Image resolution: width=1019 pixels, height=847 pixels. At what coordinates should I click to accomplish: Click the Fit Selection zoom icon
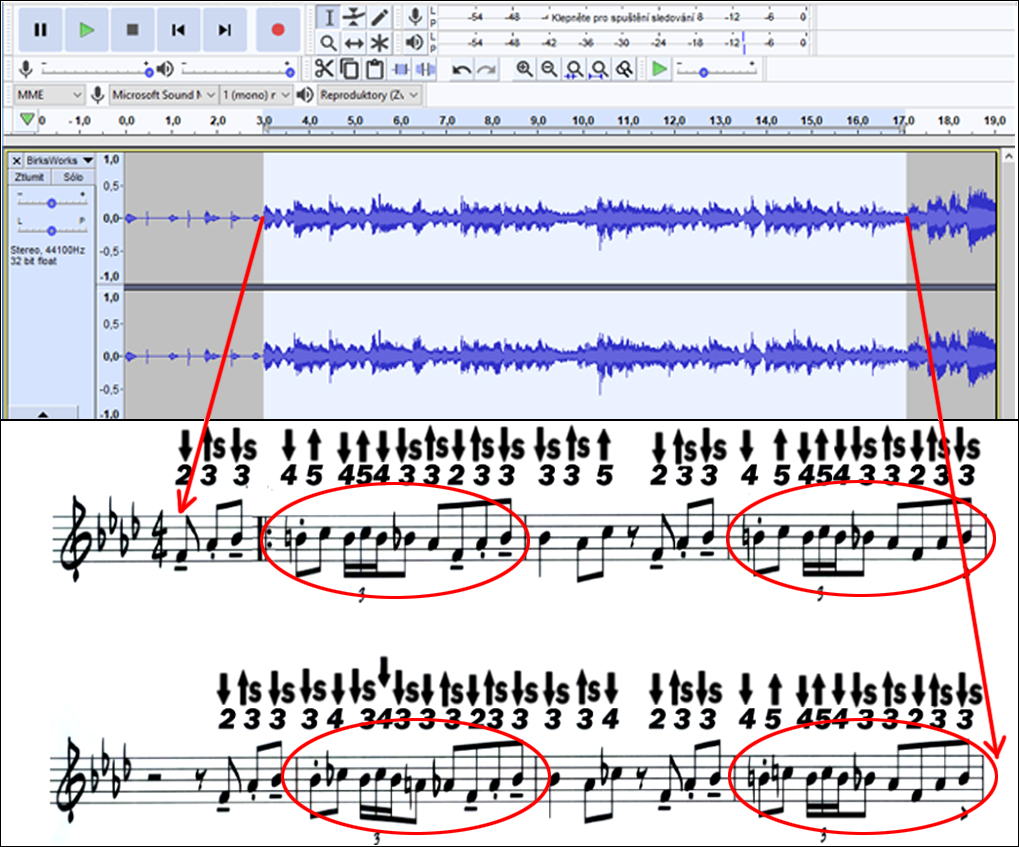(574, 69)
